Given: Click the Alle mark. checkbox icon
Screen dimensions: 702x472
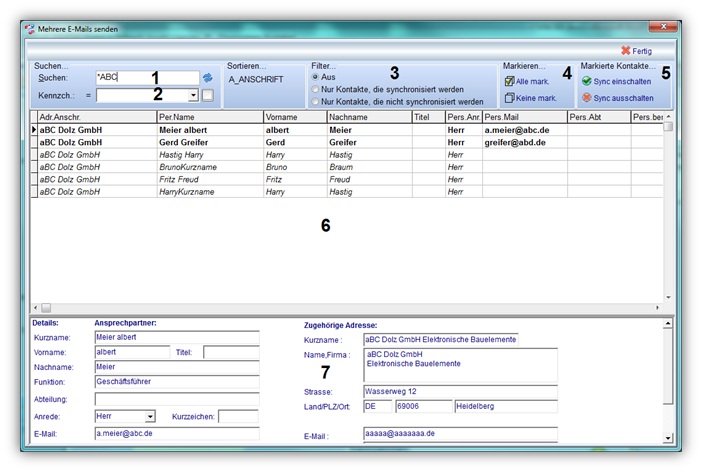Looking at the screenshot, I should tap(509, 81).
